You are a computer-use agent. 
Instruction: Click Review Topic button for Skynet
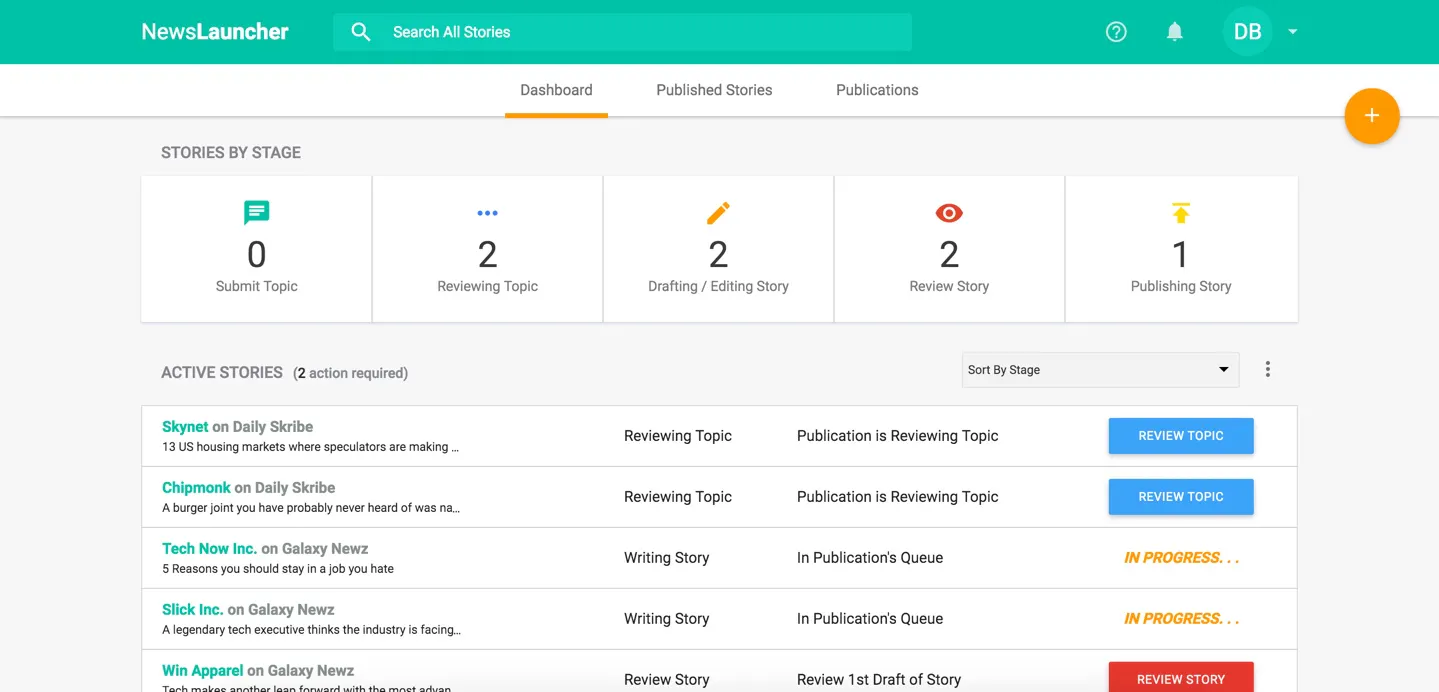[x=1181, y=436]
